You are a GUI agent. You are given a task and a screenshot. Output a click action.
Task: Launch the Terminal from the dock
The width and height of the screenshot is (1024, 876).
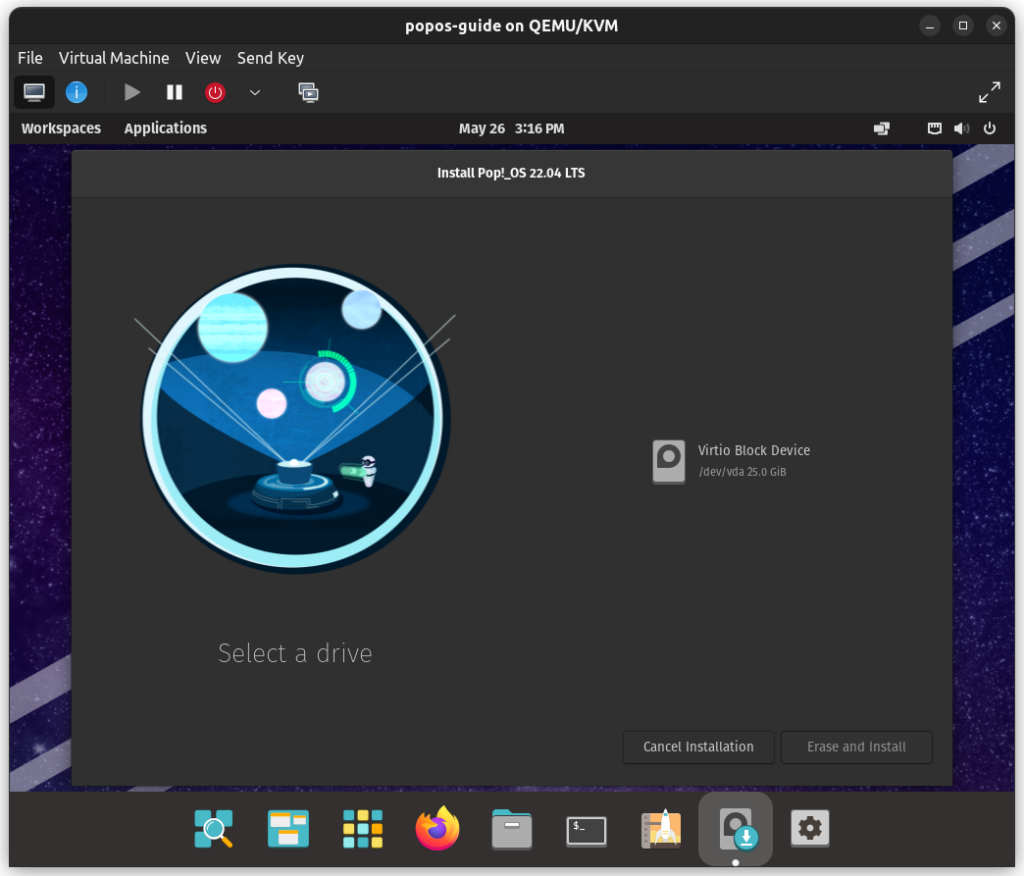[x=586, y=830]
